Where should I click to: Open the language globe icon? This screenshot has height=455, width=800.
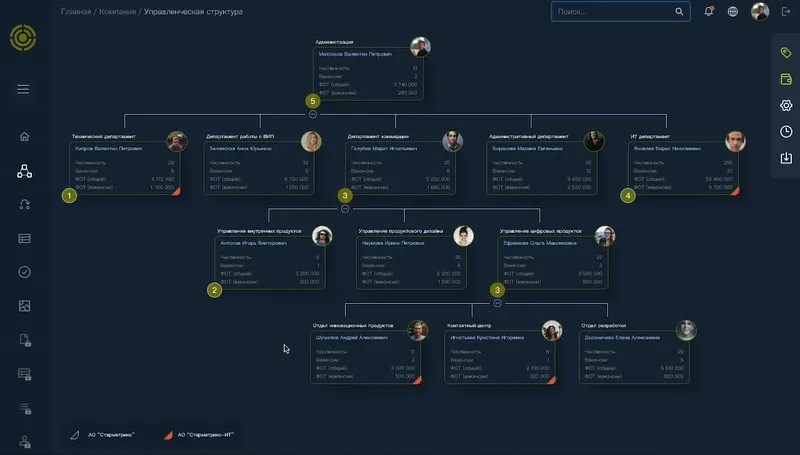click(733, 12)
